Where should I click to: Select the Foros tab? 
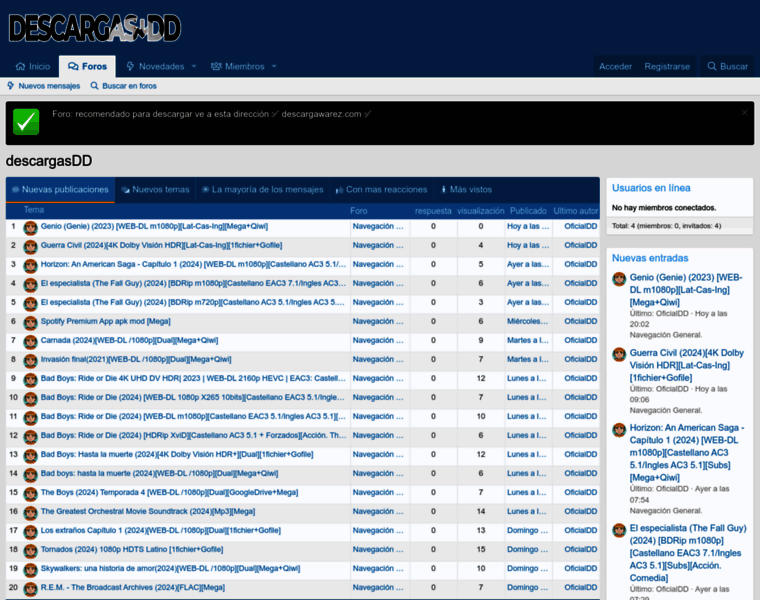(87, 66)
